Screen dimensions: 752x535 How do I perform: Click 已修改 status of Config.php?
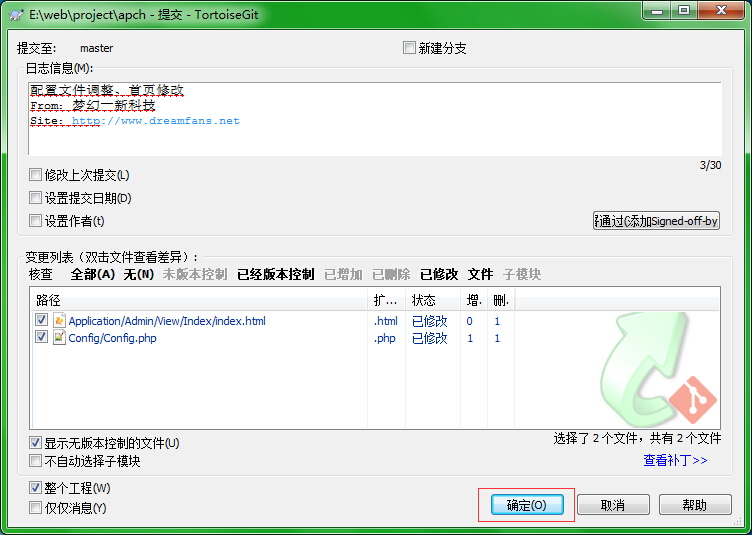430,338
